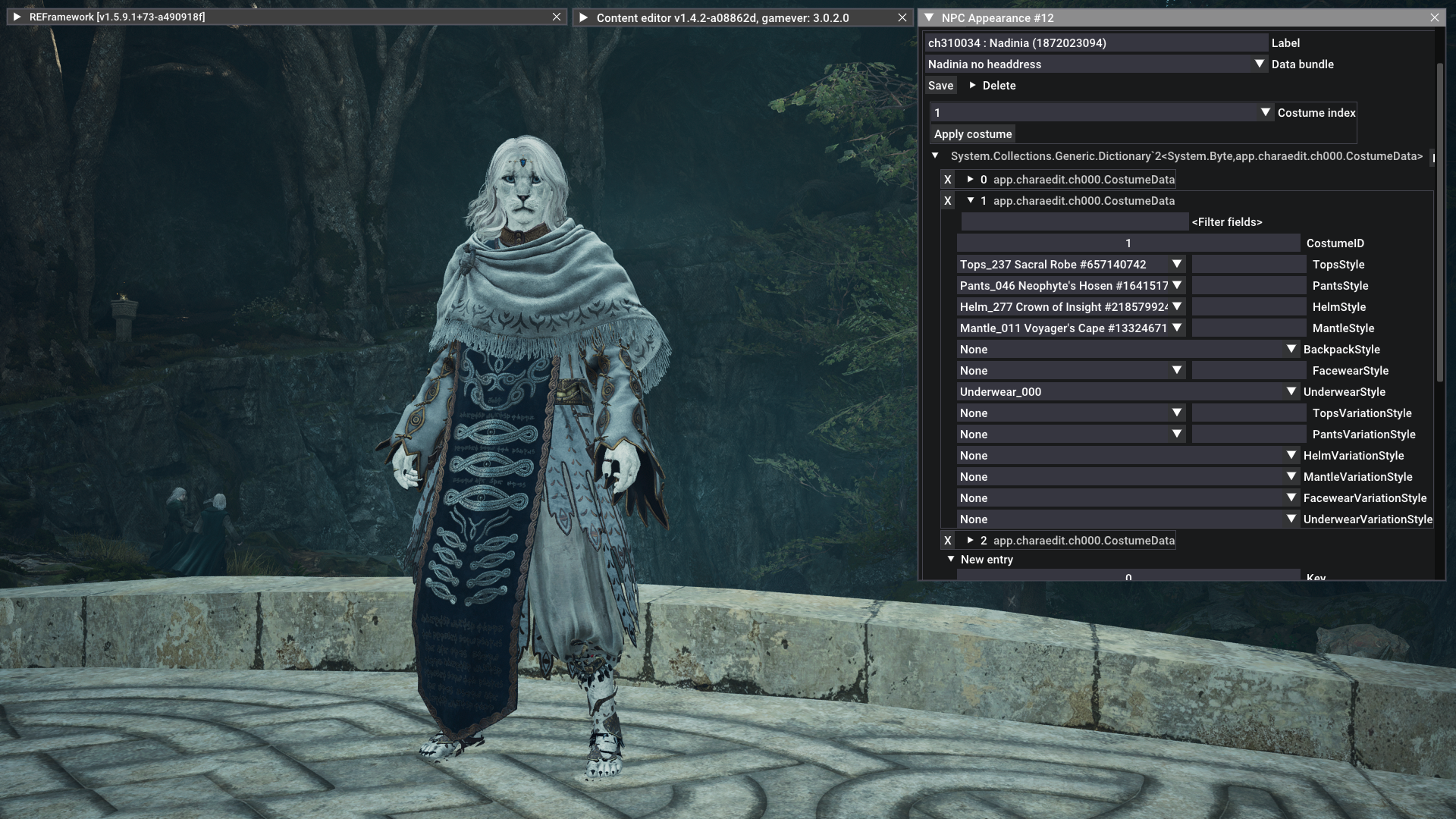Open the PantsVariationStyle dropdown
The width and height of the screenshot is (1456, 819).
click(x=1072, y=435)
